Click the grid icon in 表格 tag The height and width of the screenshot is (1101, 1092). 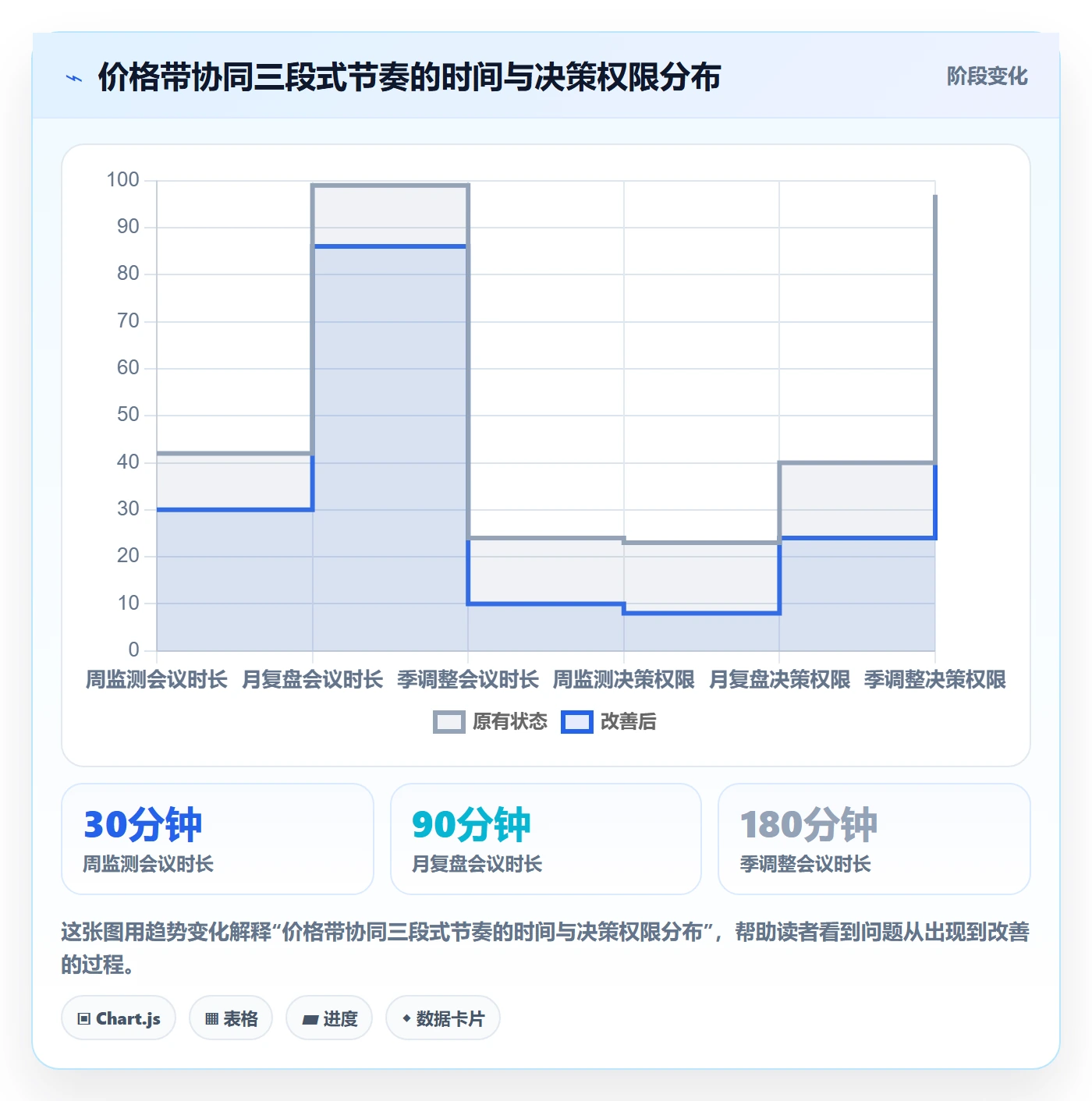211,1018
